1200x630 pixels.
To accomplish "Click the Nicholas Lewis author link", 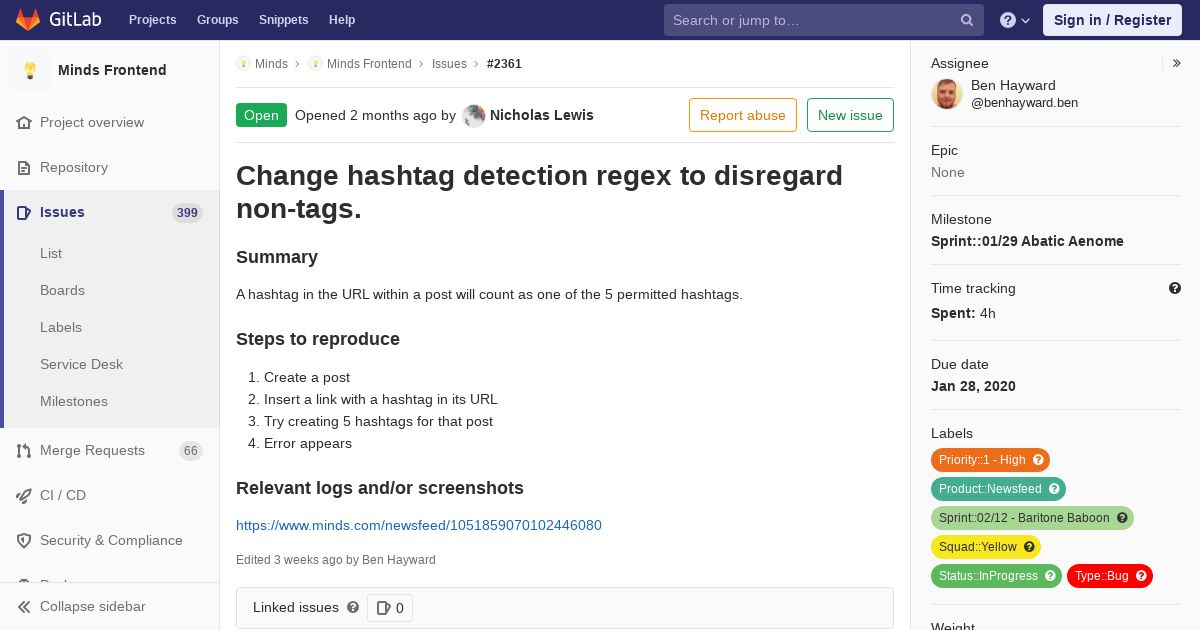I will (542, 115).
